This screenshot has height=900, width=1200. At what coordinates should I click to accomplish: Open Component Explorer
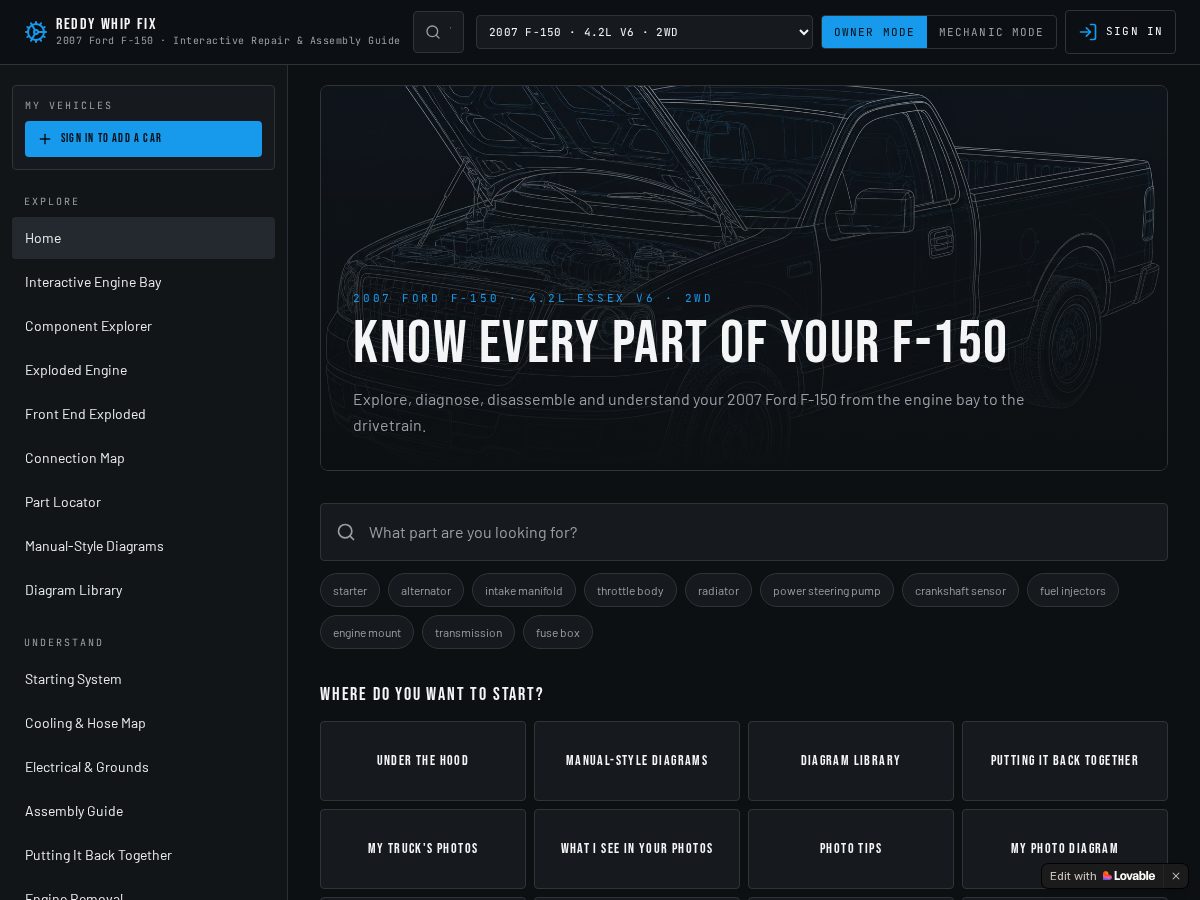(143, 326)
